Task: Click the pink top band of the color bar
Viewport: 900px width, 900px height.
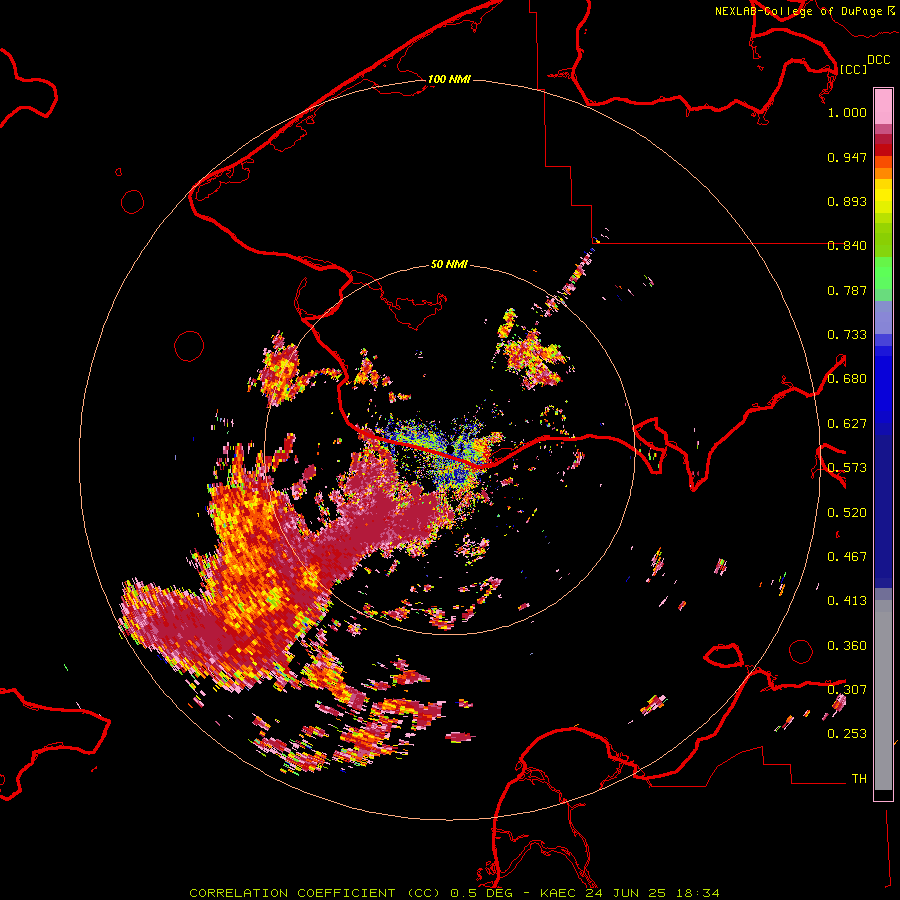Action: click(883, 107)
